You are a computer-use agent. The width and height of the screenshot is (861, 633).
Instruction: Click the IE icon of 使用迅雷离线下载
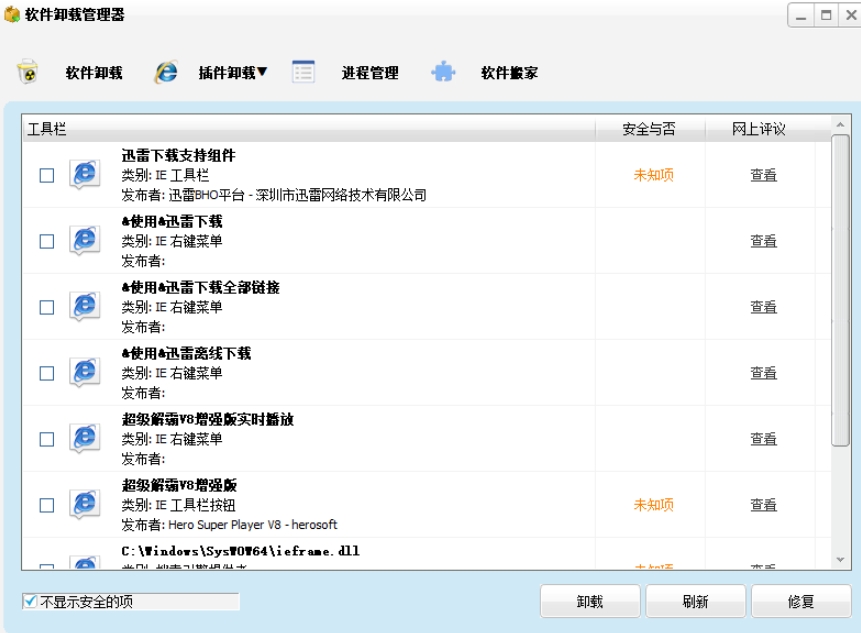pyautogui.click(x=85, y=373)
